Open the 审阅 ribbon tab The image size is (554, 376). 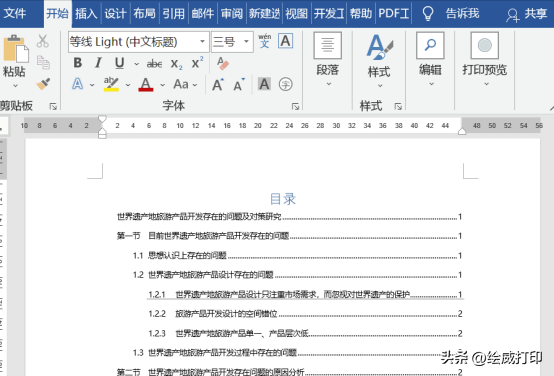232,13
